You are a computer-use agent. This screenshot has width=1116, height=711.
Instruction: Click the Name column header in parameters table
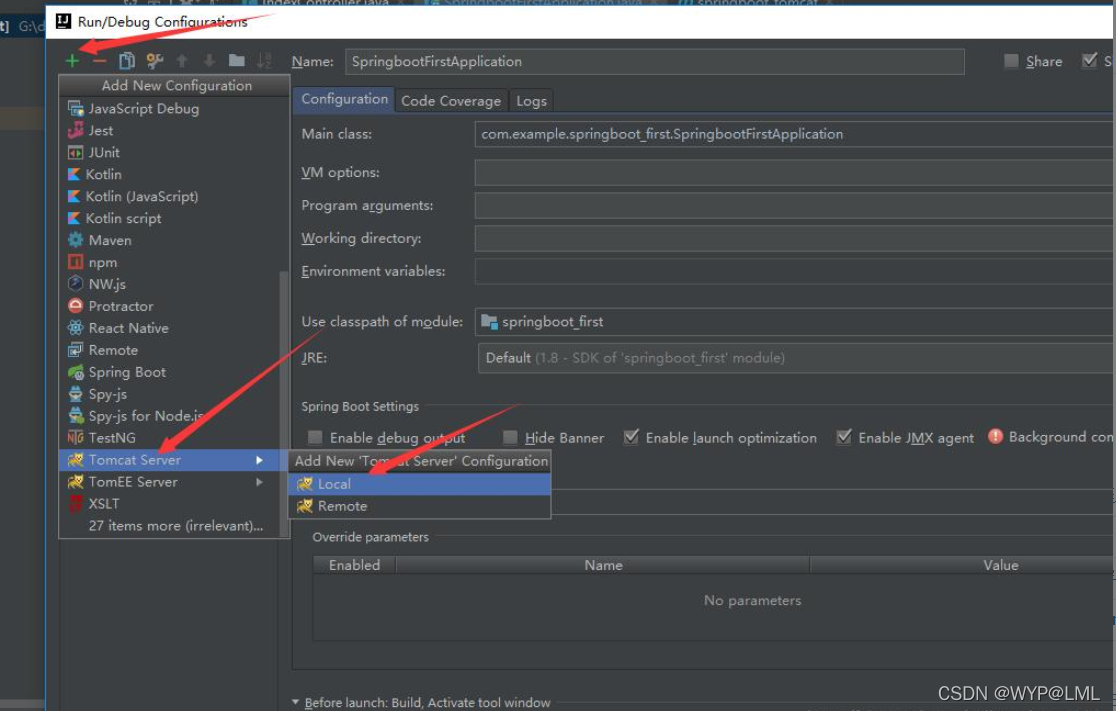point(603,565)
